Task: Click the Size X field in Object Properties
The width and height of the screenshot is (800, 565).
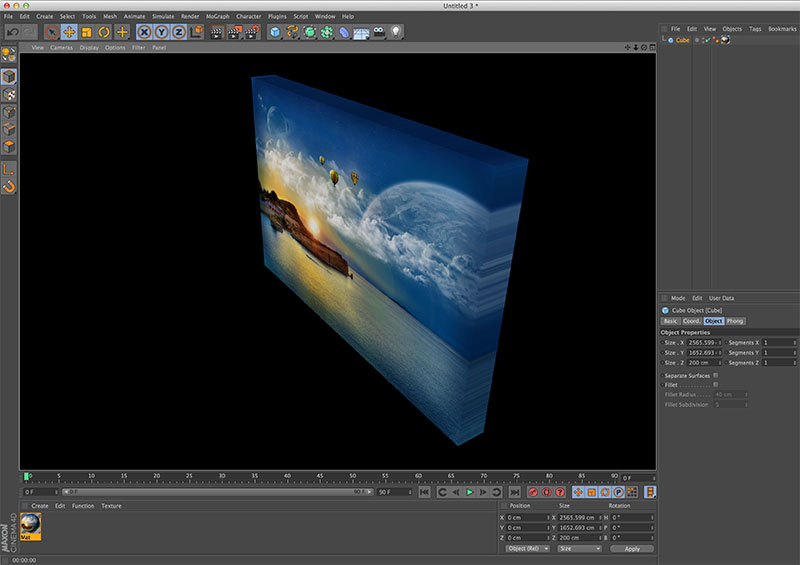Action: 703,342
